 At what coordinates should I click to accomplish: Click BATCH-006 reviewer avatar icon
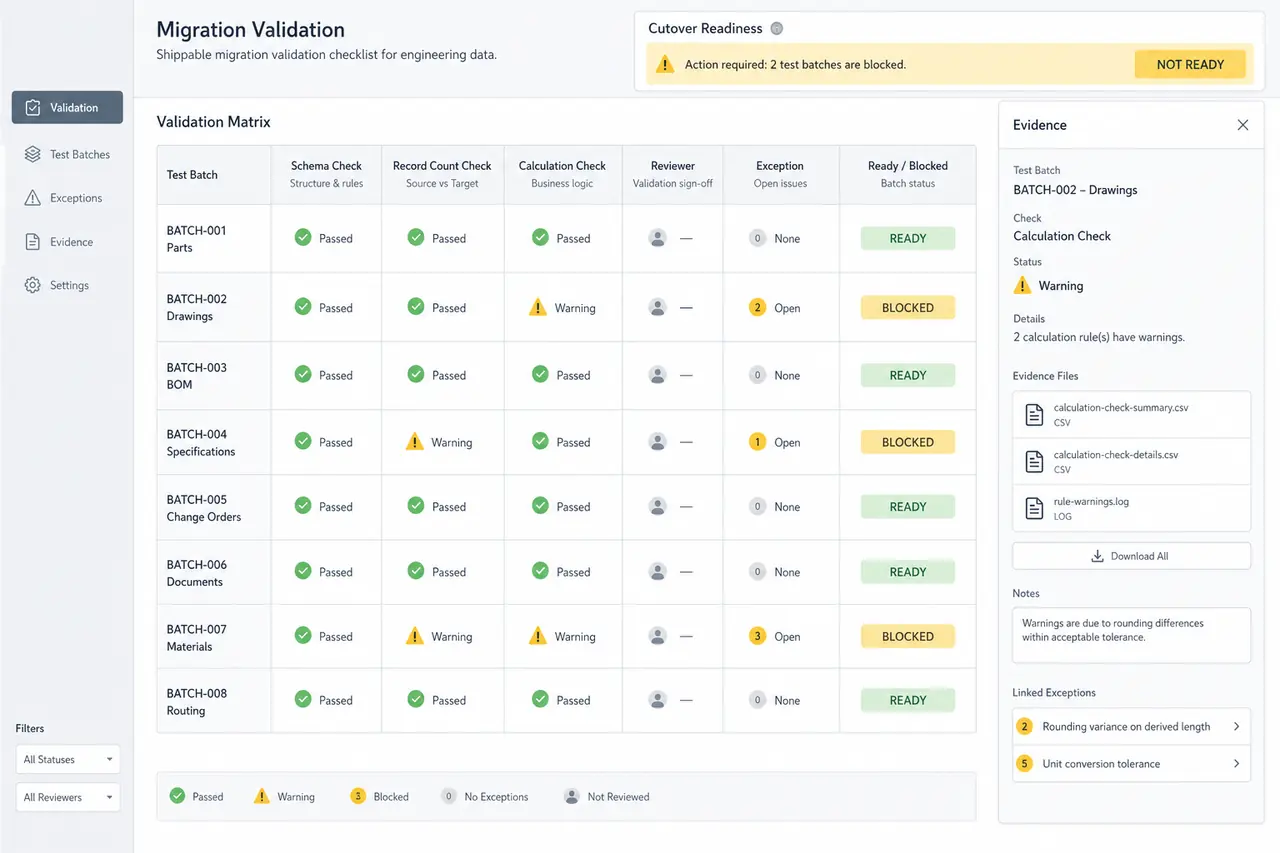tap(657, 572)
